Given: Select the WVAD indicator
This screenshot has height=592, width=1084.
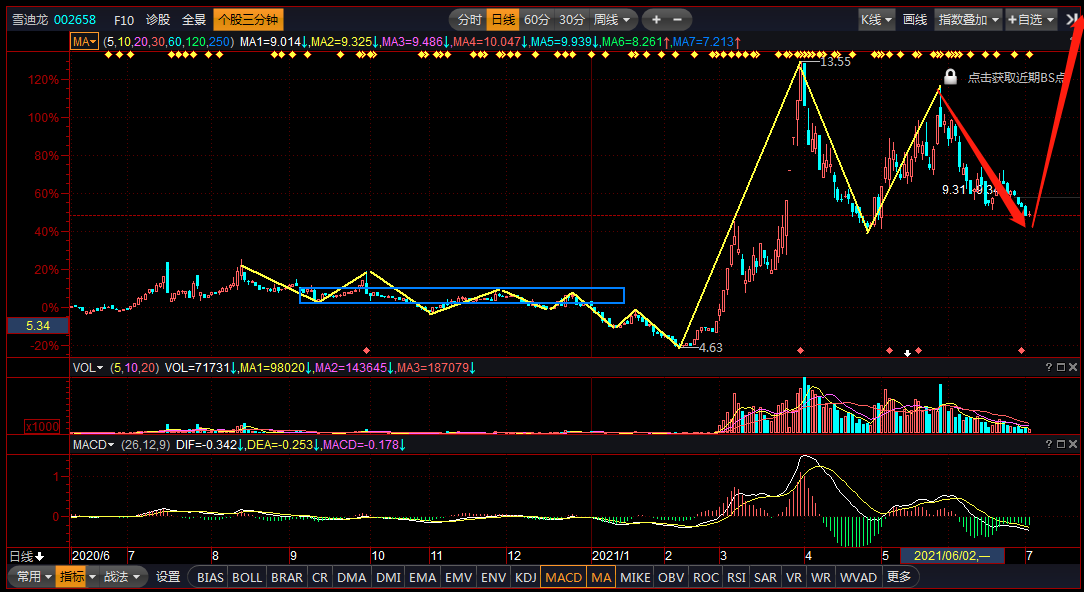Looking at the screenshot, I should coord(858,577).
